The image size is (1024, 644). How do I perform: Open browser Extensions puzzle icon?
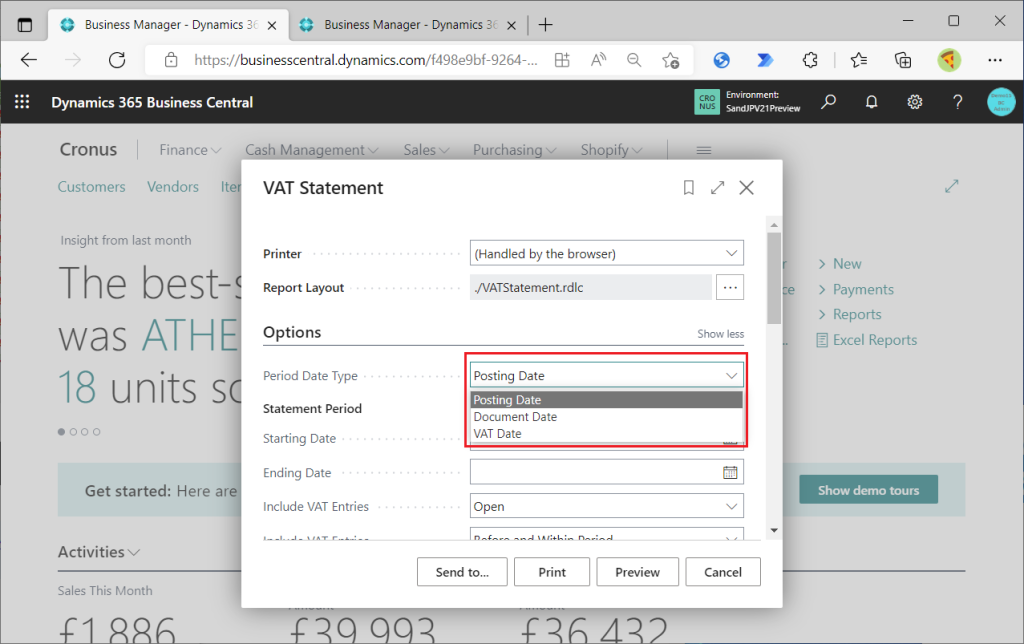coord(810,60)
